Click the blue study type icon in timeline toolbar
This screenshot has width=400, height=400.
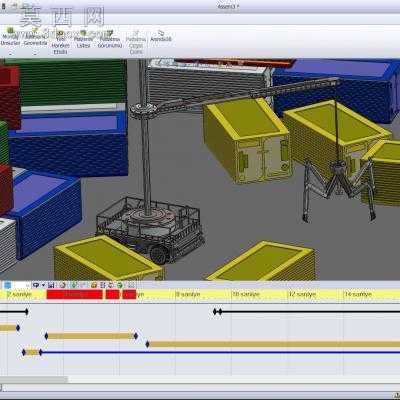coord(8,285)
